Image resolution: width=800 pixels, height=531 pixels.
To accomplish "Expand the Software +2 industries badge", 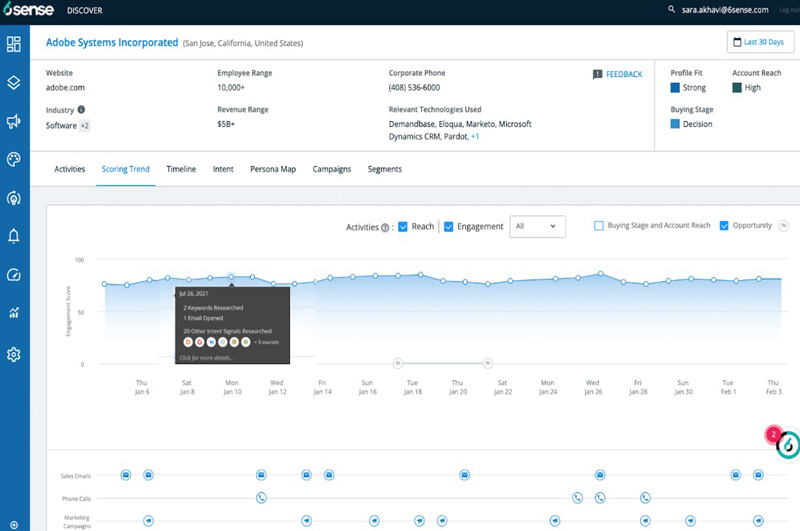I will (x=85, y=125).
